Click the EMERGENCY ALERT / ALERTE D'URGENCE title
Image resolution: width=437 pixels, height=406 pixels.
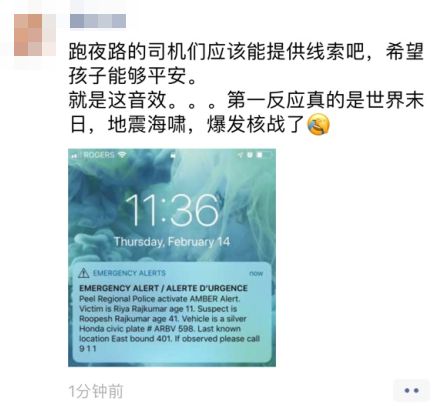point(163,288)
